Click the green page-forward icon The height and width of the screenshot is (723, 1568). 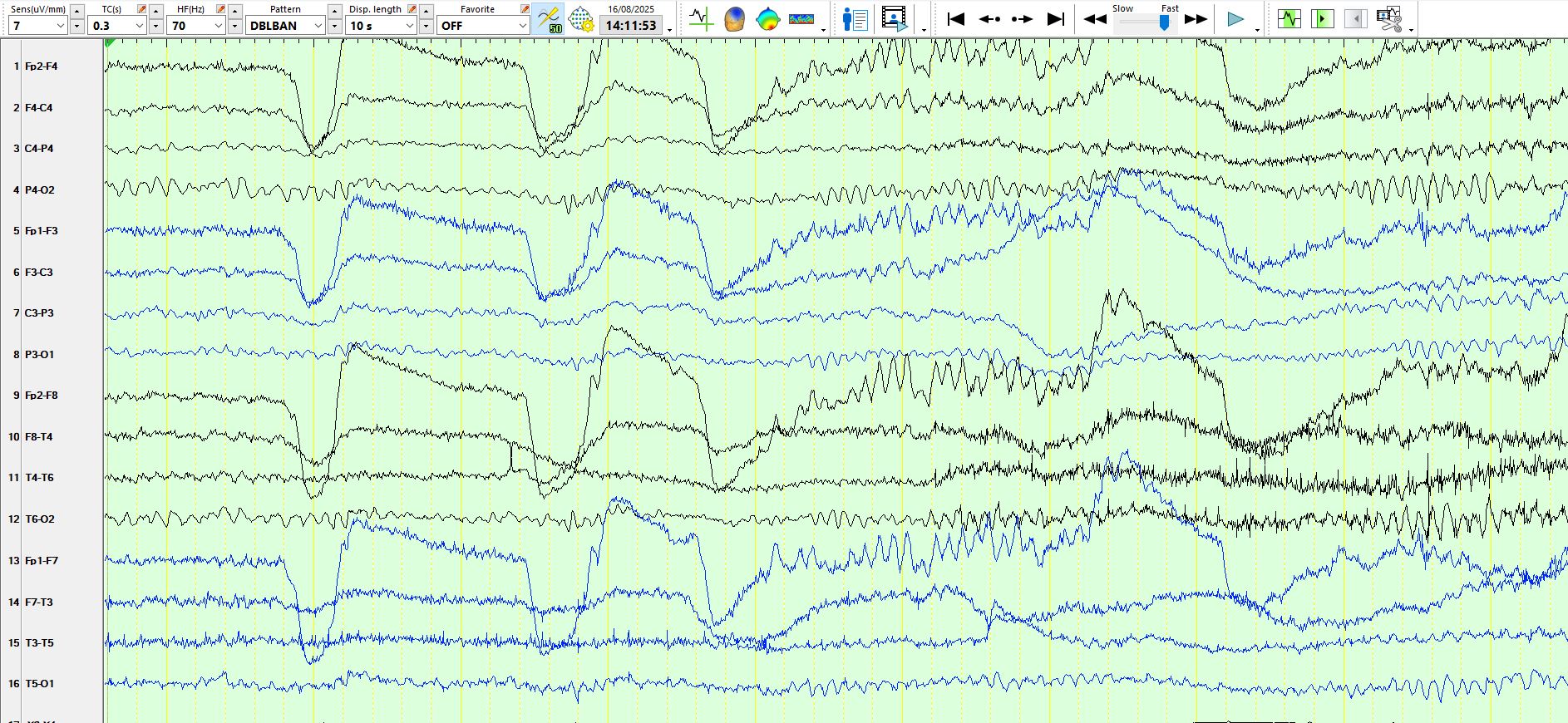(1323, 18)
